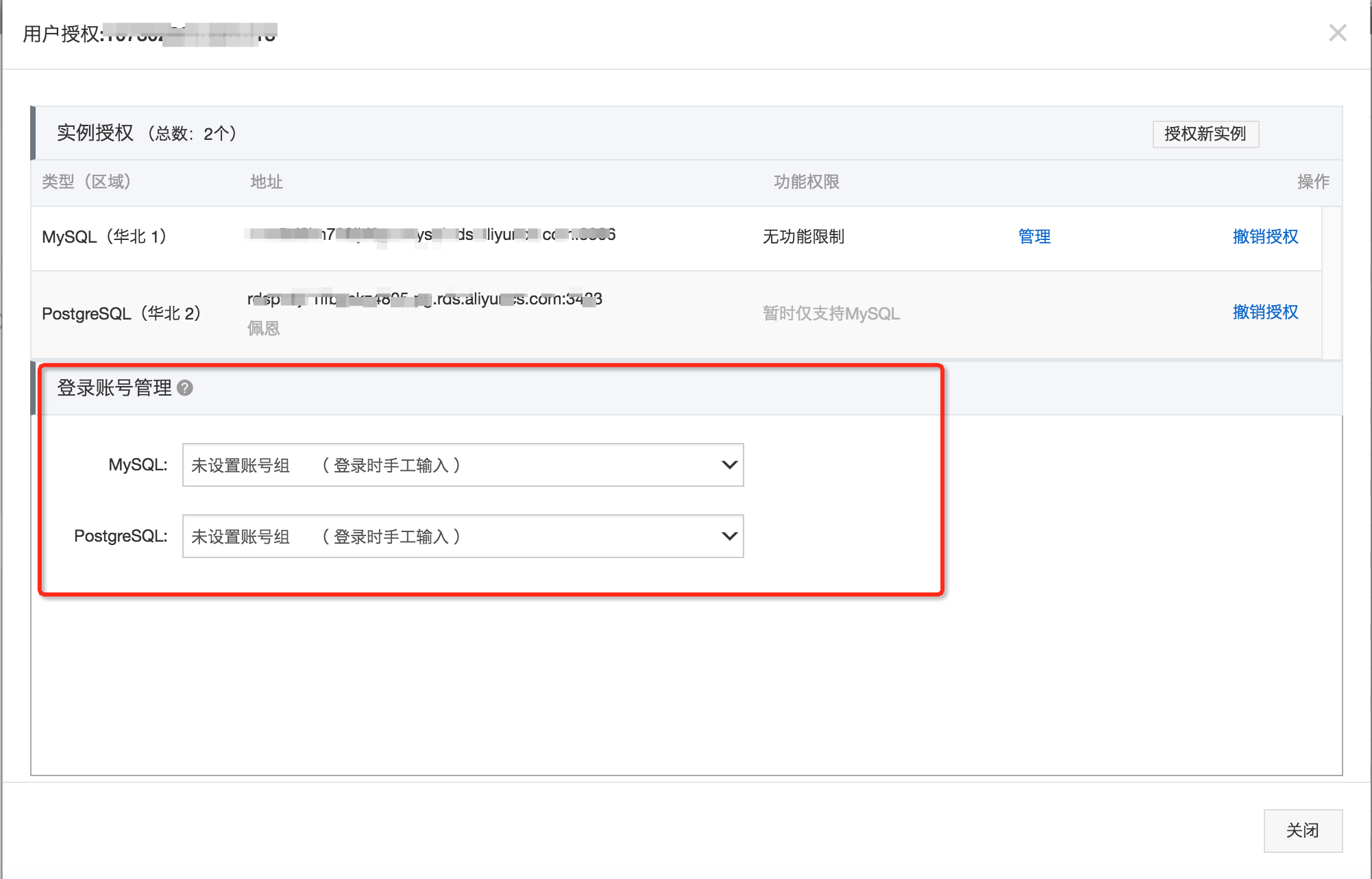Open the PostgreSQL account group dropdown
This screenshot has width=1372, height=879.
tap(463, 536)
